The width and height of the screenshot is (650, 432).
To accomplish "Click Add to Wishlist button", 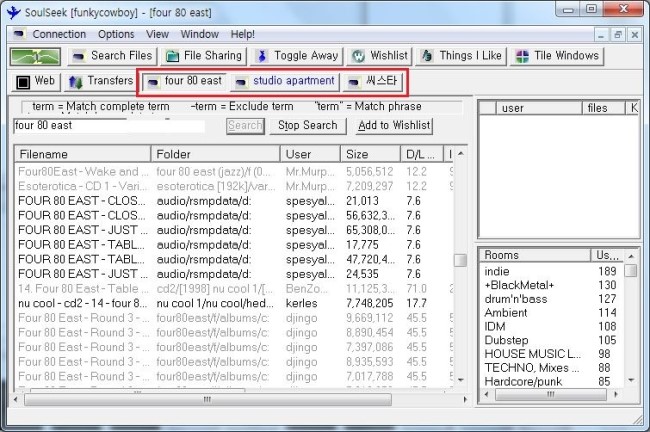I will [x=393, y=126].
